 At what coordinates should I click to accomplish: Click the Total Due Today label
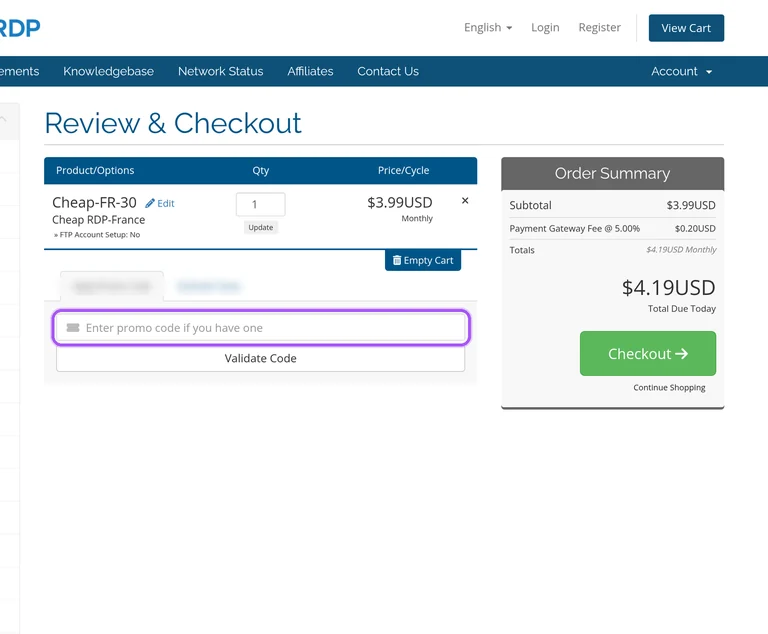(x=682, y=309)
